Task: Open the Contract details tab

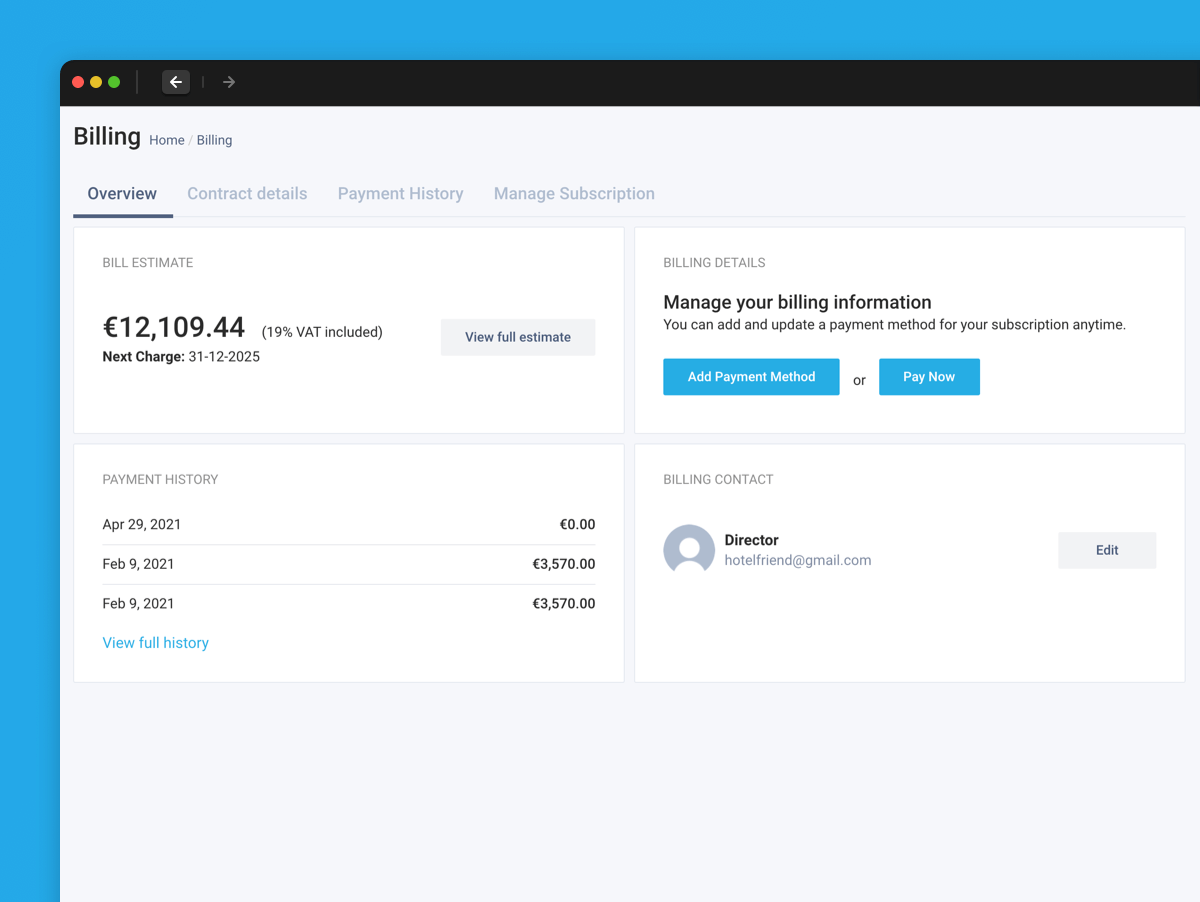Action: point(247,194)
